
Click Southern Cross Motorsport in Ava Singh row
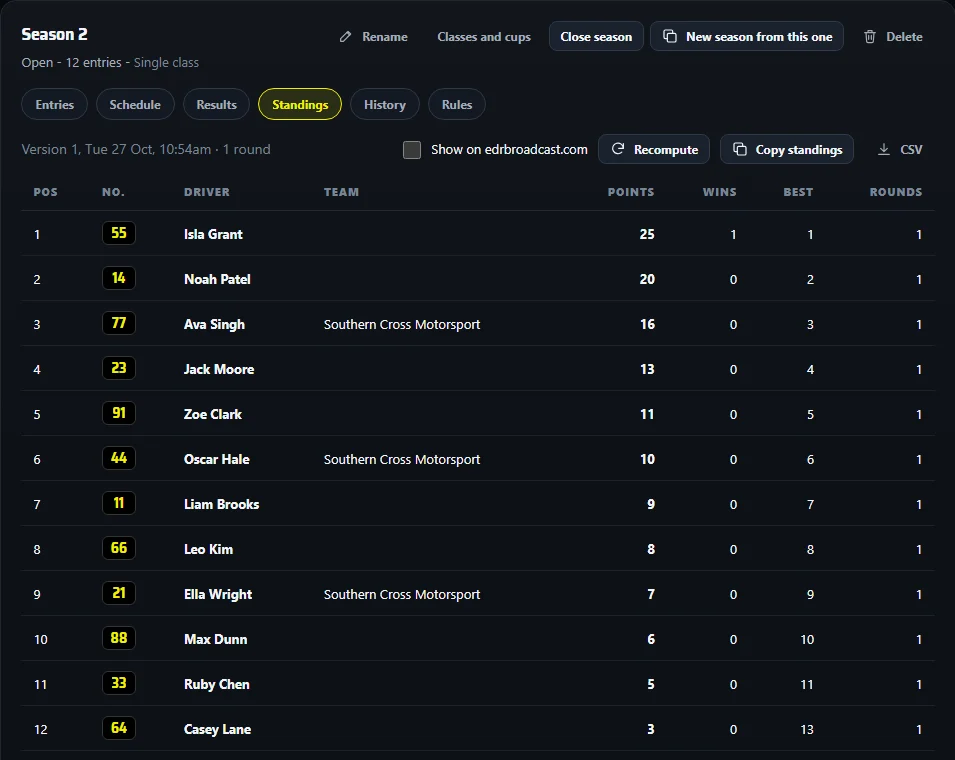402,325
